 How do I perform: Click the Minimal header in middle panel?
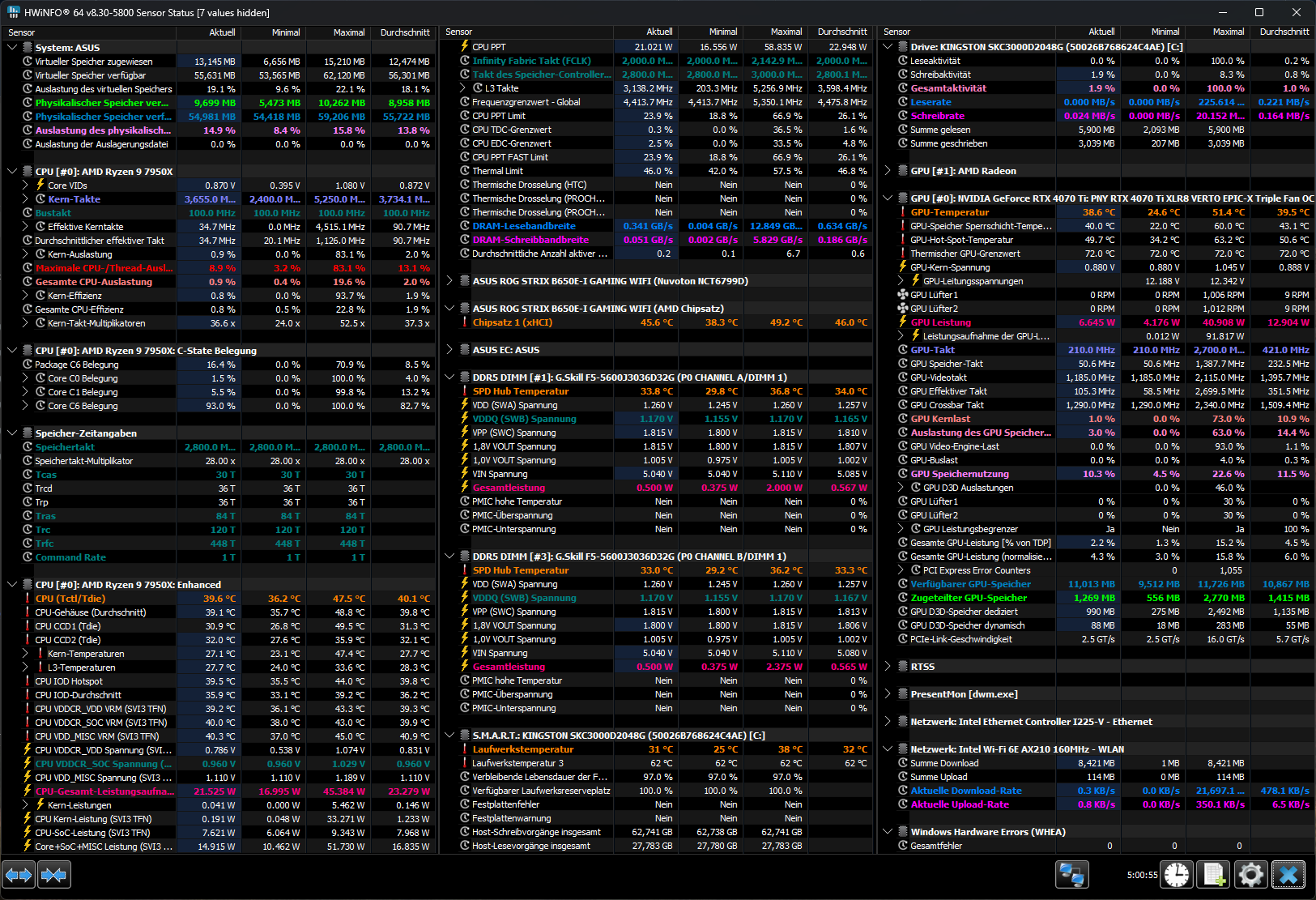711,32
